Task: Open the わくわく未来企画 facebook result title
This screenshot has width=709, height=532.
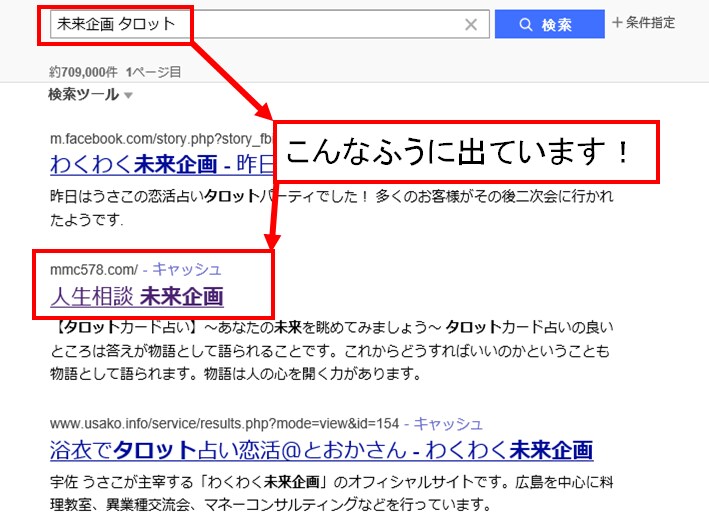Action: 162,164
